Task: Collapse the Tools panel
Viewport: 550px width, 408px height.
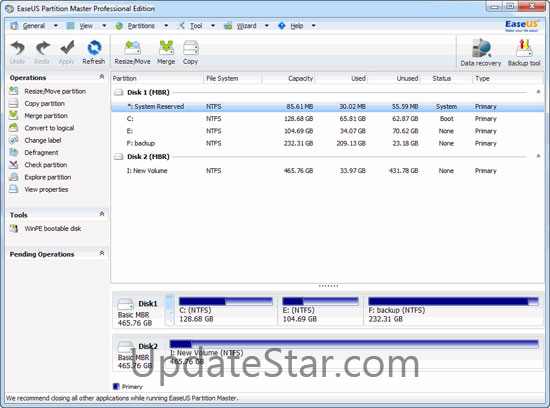Action: [102, 214]
